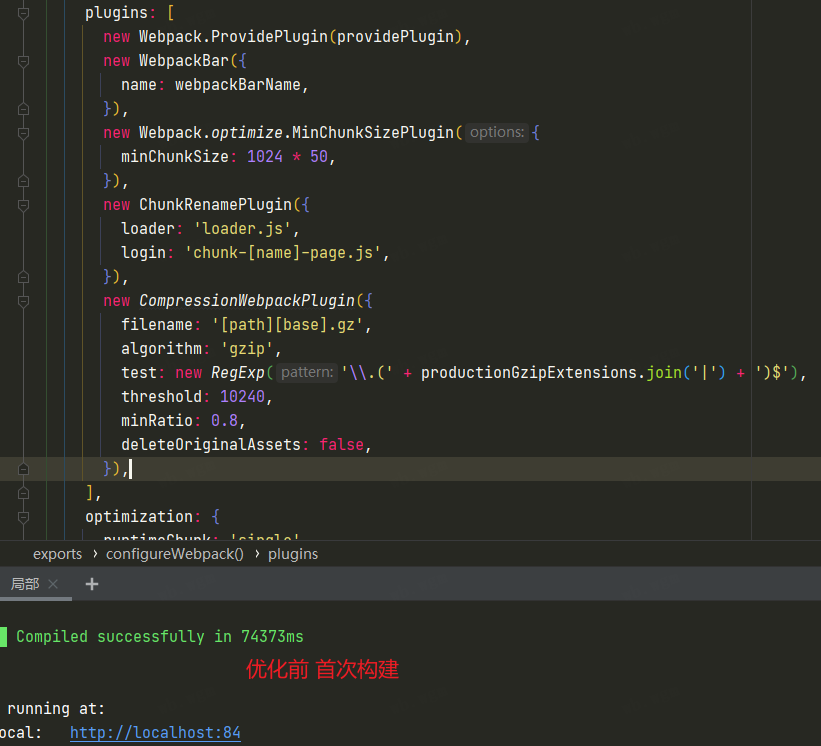The width and height of the screenshot is (821, 746).
Task: Click the 1024 number in minChunkSize
Action: pyautogui.click(x=265, y=157)
